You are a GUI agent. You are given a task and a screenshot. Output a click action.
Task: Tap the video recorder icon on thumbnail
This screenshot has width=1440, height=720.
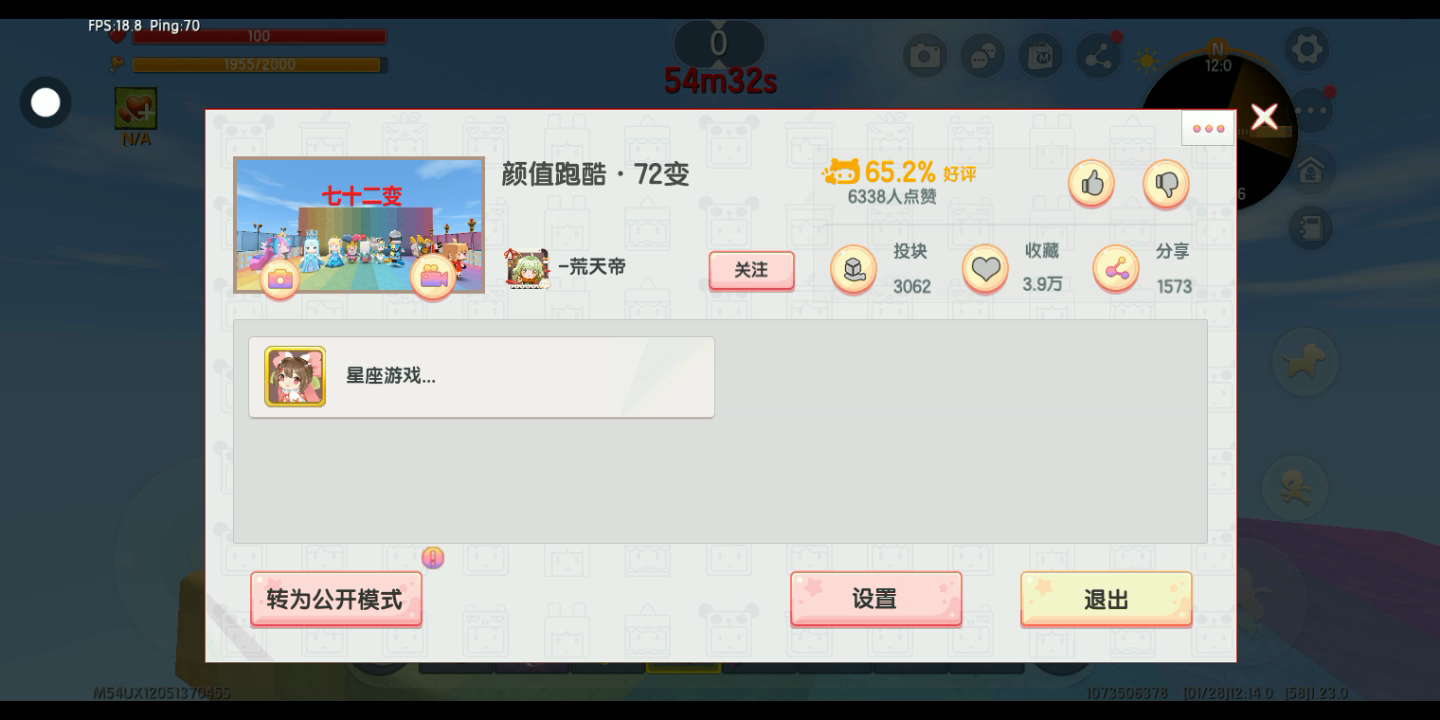tap(433, 277)
